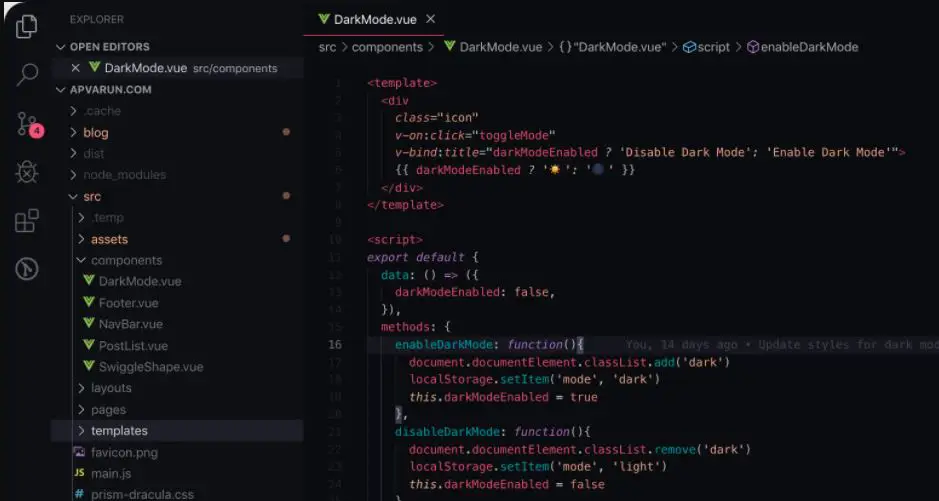Viewport: 939px width, 501px height.
Task: Select the DarkMode.vue editor tab
Action: (375, 19)
